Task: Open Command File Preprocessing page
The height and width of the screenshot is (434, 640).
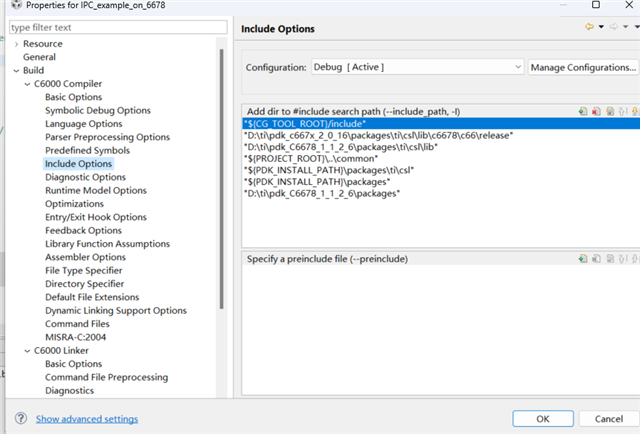Action: point(107,377)
